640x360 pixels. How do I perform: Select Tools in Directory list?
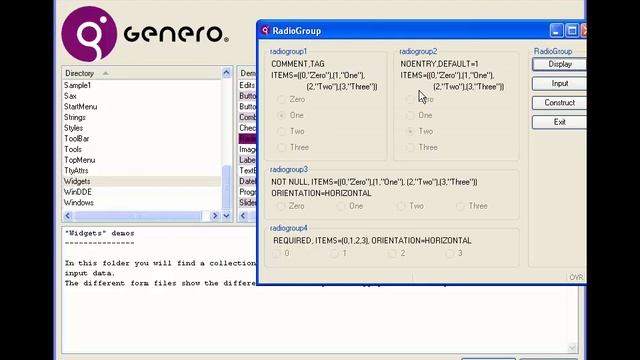(141, 149)
